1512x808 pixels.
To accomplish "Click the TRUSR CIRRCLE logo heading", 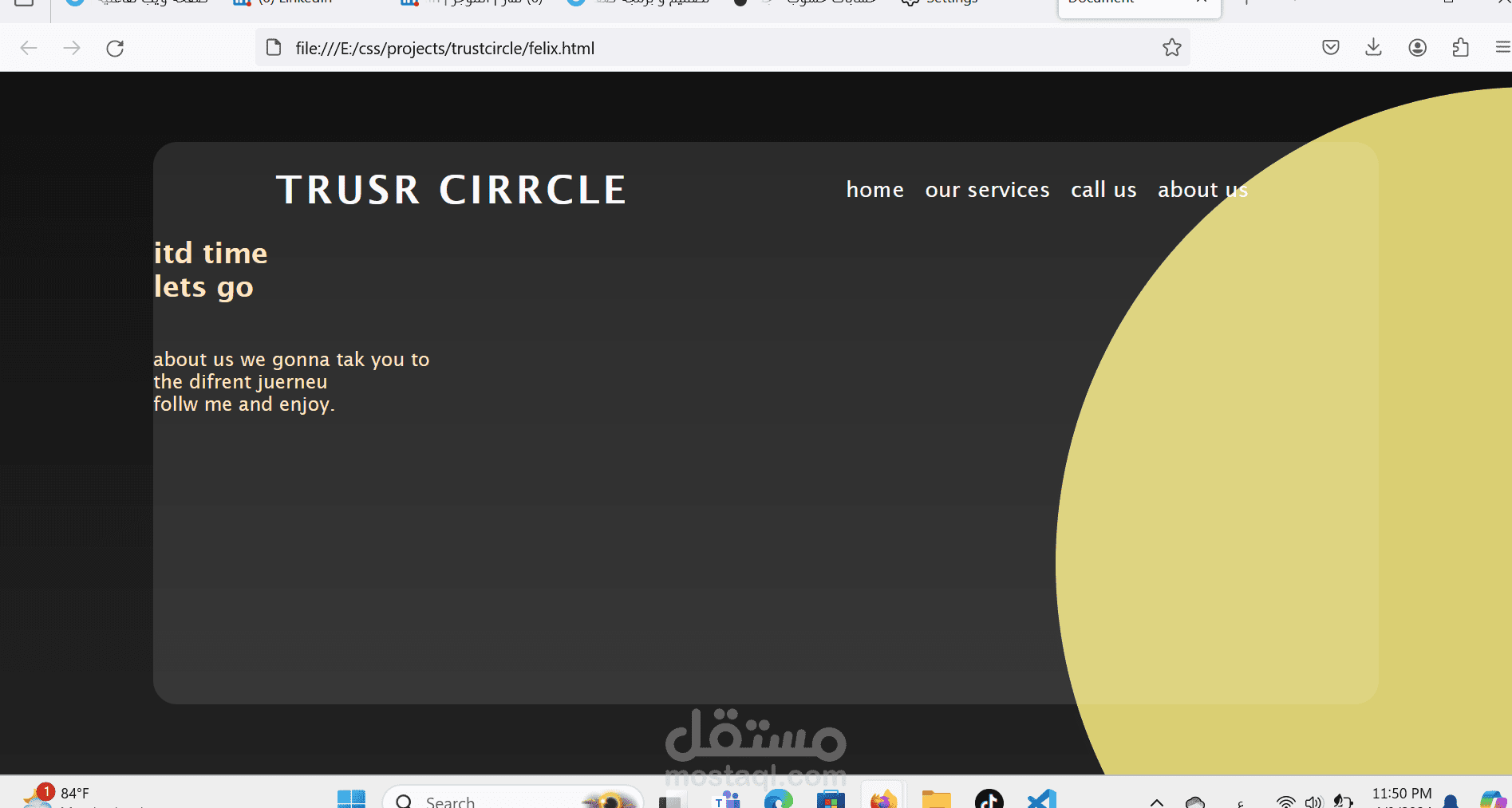I will point(452,190).
